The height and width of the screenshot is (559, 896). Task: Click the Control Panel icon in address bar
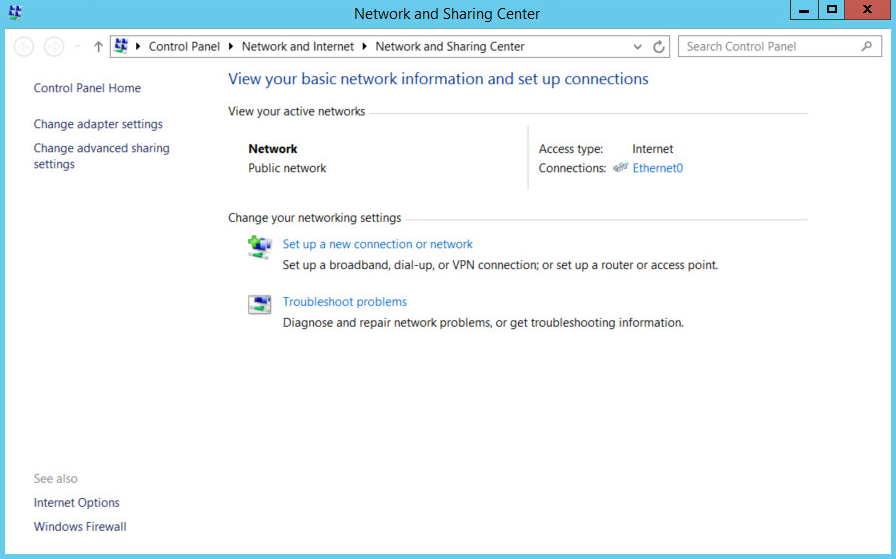point(121,46)
